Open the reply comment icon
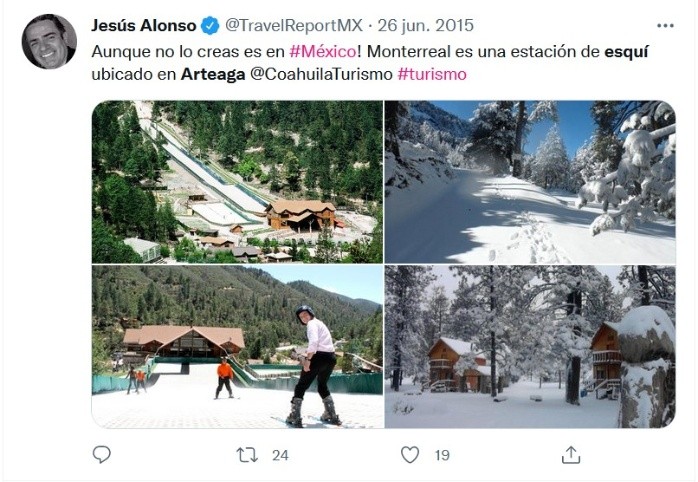Image resolution: width=698 pixels, height=482 pixels. click(x=101, y=455)
